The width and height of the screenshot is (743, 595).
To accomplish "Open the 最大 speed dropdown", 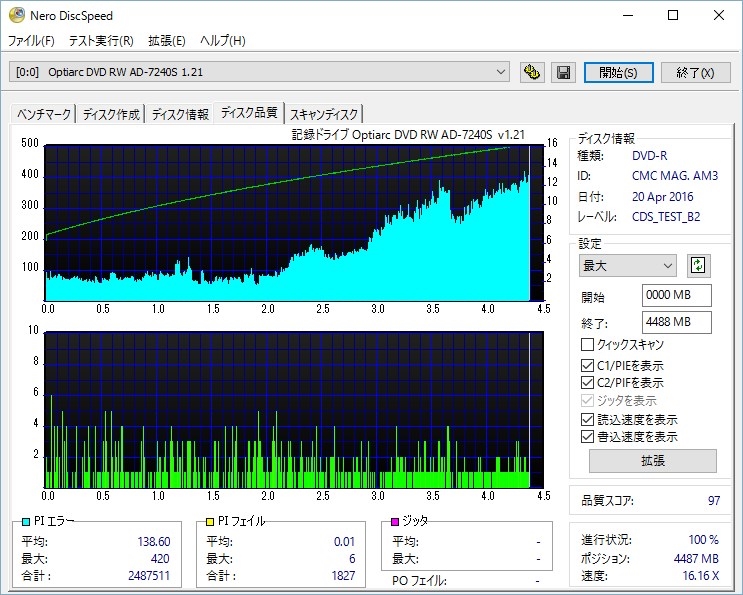I will pyautogui.click(x=627, y=266).
